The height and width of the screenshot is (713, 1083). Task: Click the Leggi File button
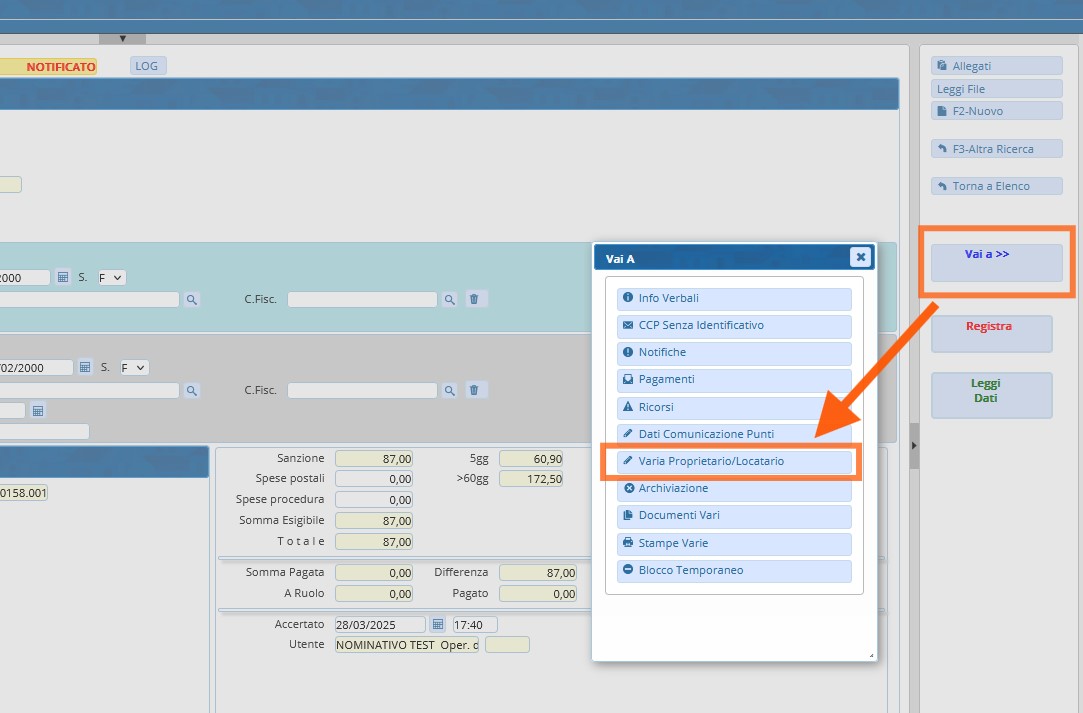(997, 88)
